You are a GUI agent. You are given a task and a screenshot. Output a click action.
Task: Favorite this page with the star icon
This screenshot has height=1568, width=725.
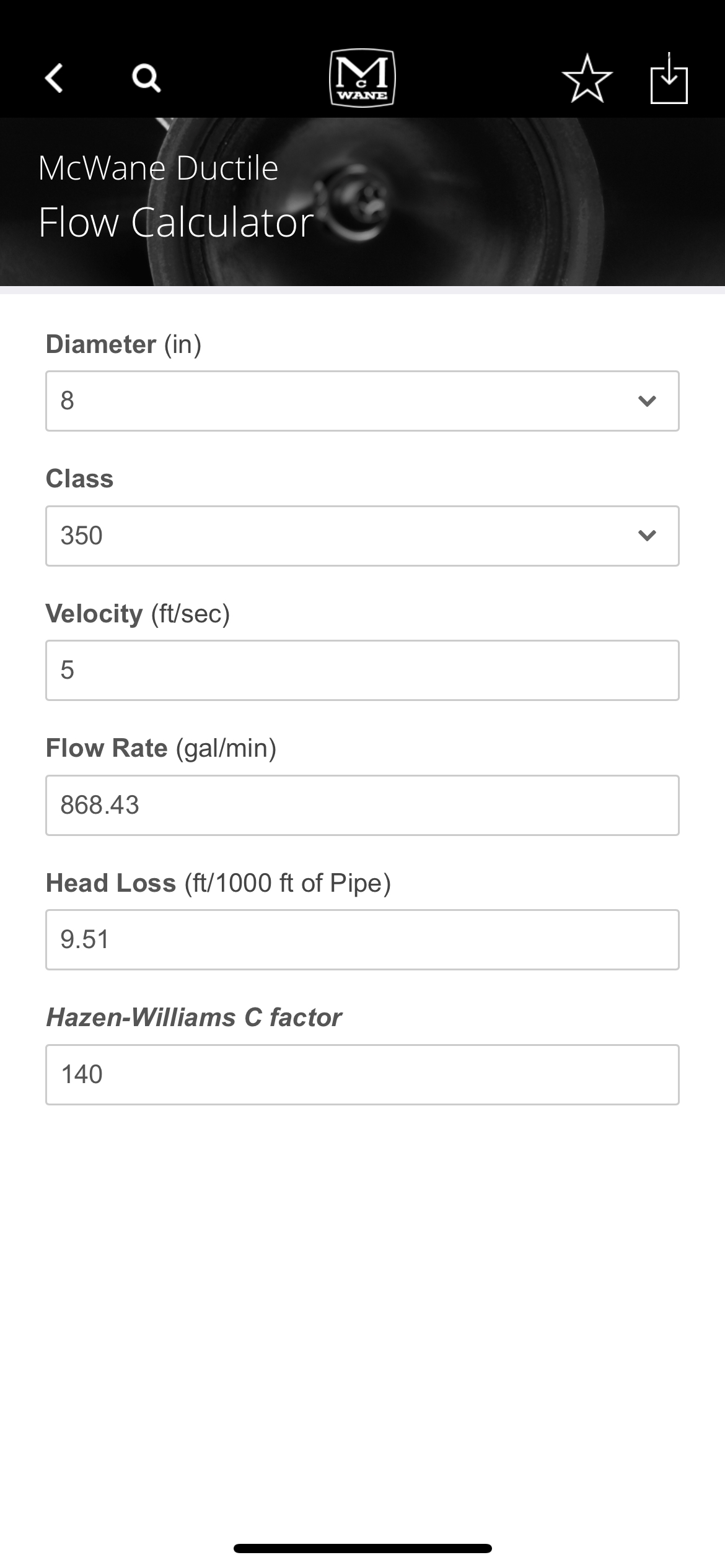(587, 79)
